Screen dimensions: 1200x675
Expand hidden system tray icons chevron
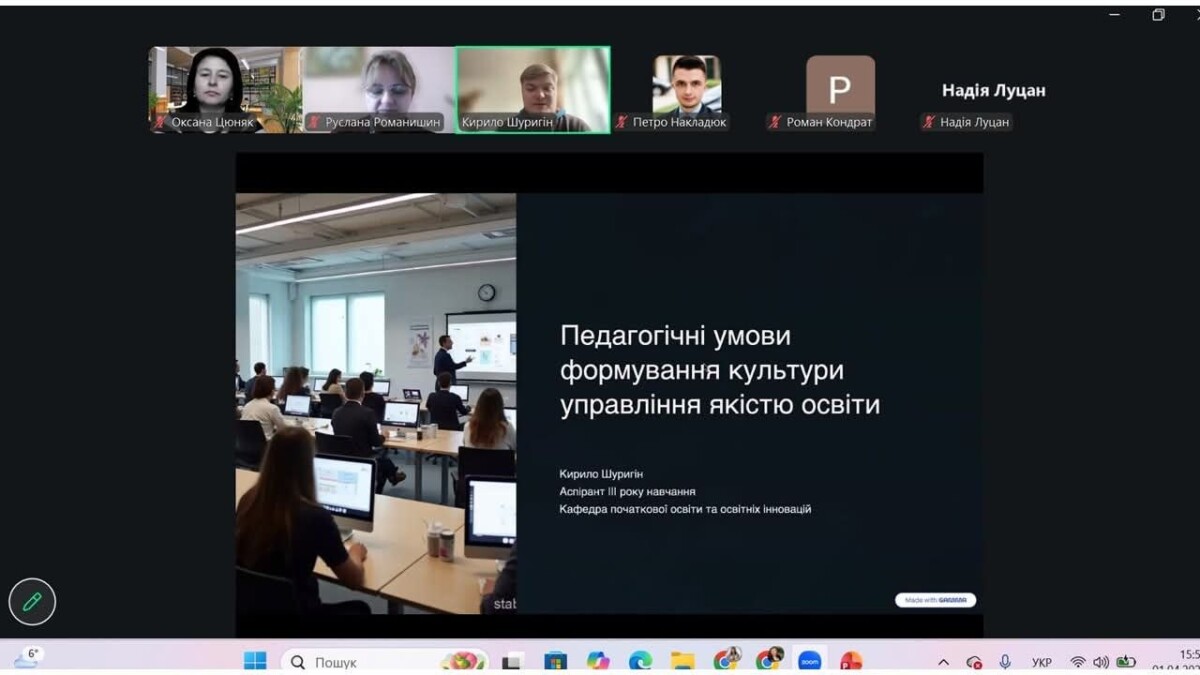coord(943,662)
